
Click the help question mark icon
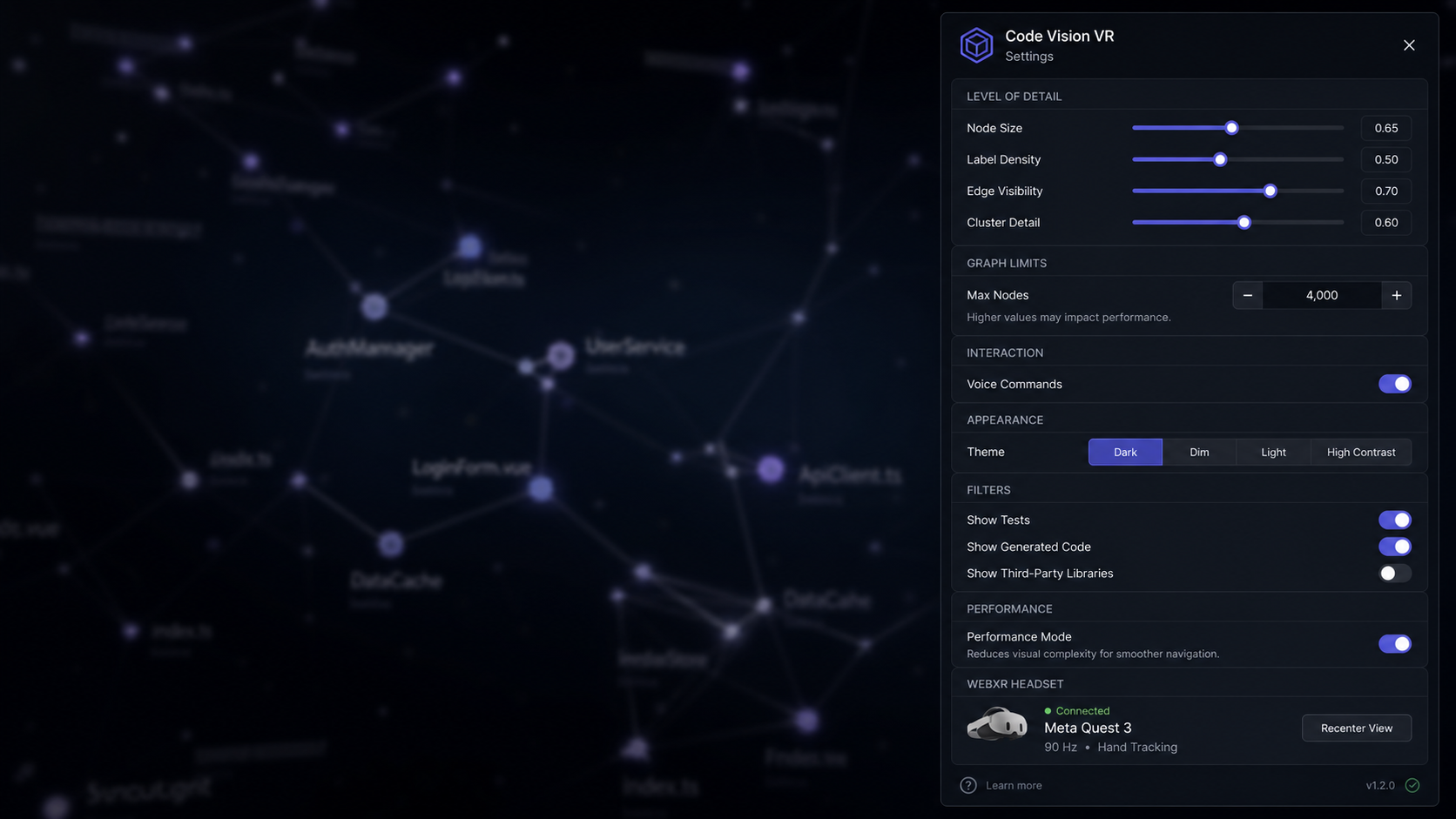[968, 785]
